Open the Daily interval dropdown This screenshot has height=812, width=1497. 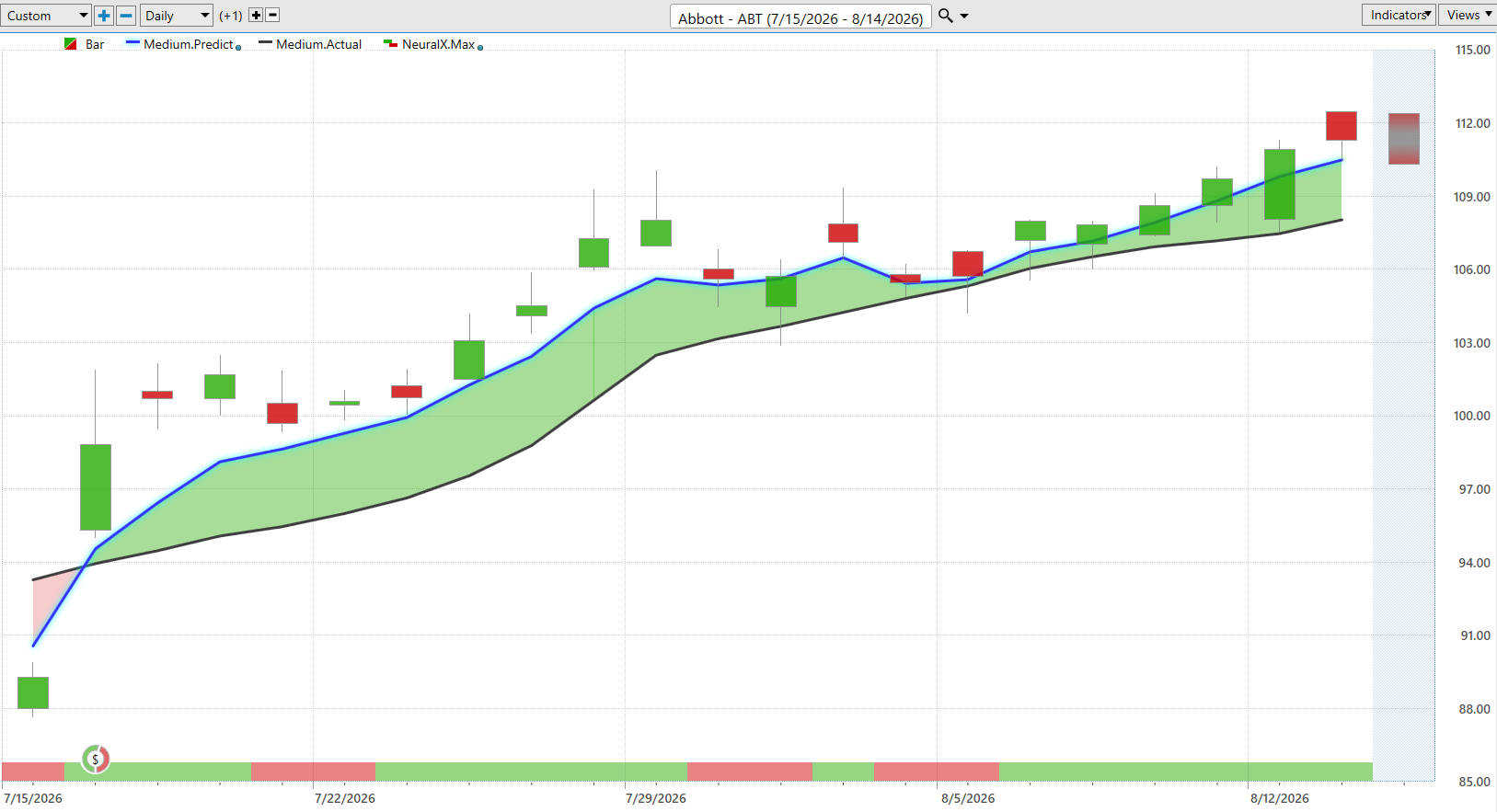(177, 16)
